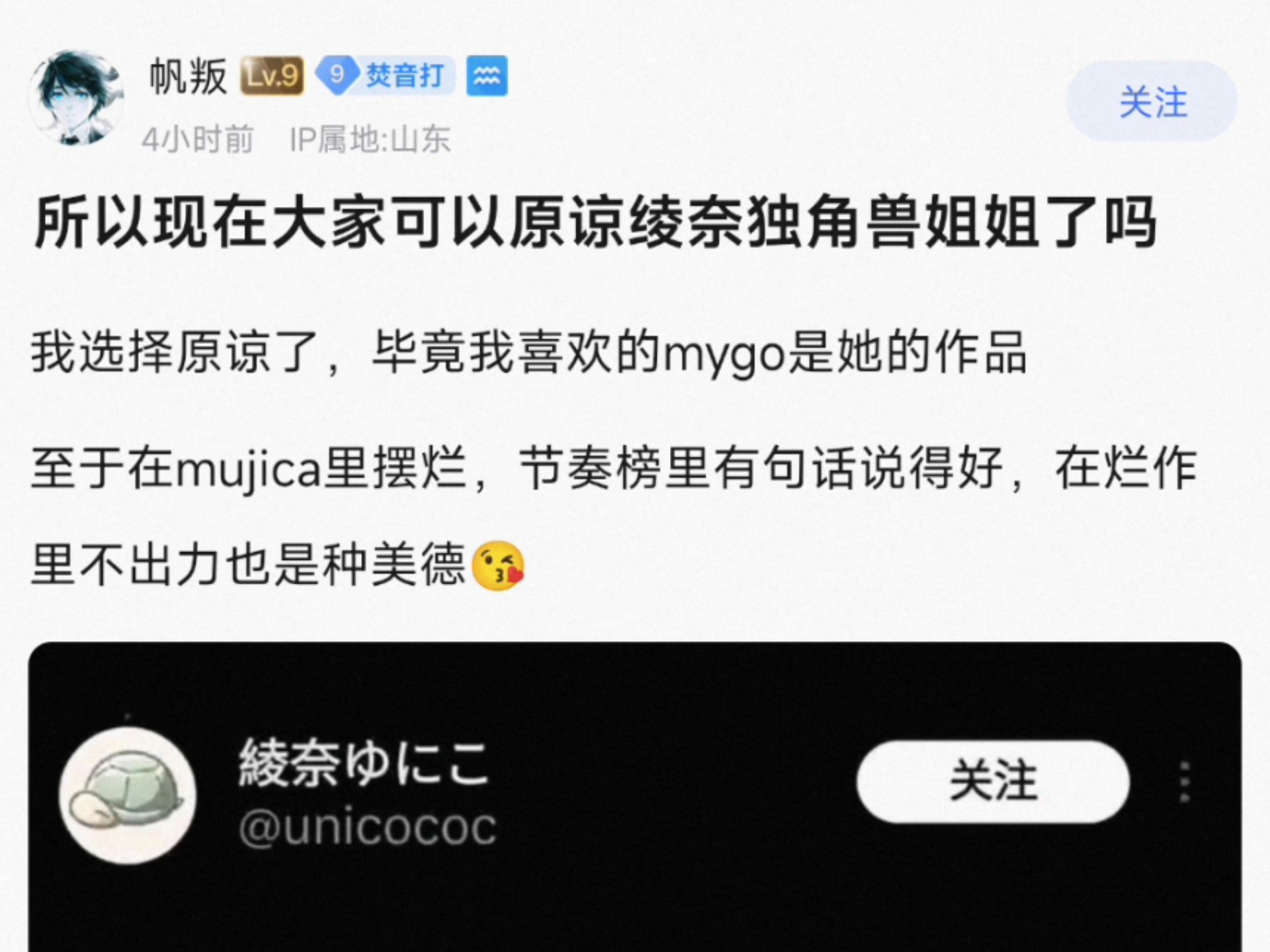Tap the IP属地:山东 label
The width and height of the screenshot is (1270, 952).
370,139
